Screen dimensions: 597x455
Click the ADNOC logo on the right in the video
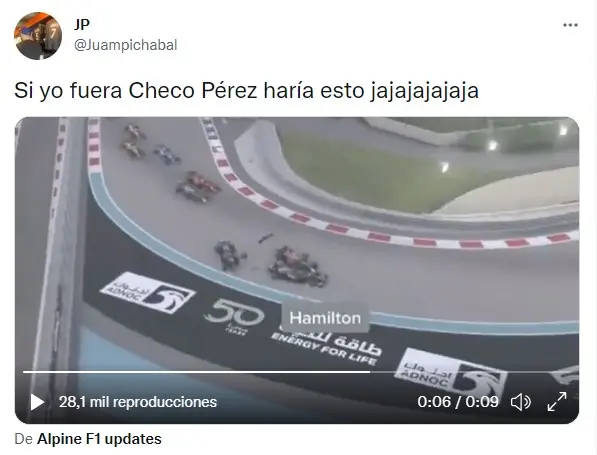(x=451, y=372)
